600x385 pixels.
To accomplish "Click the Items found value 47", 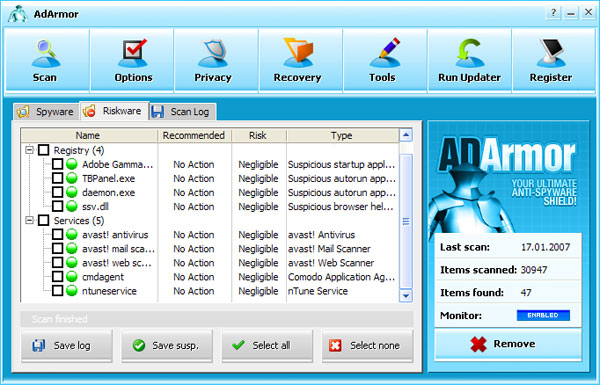I will coord(526,293).
